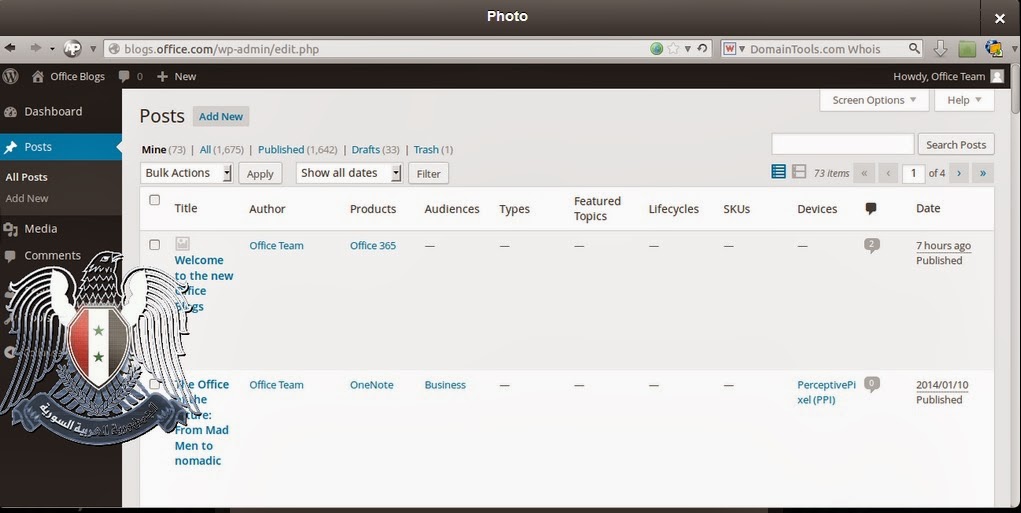The image size is (1021, 513).
Task: Open the 2 comments bubble of Welcome post
Action: (871, 245)
